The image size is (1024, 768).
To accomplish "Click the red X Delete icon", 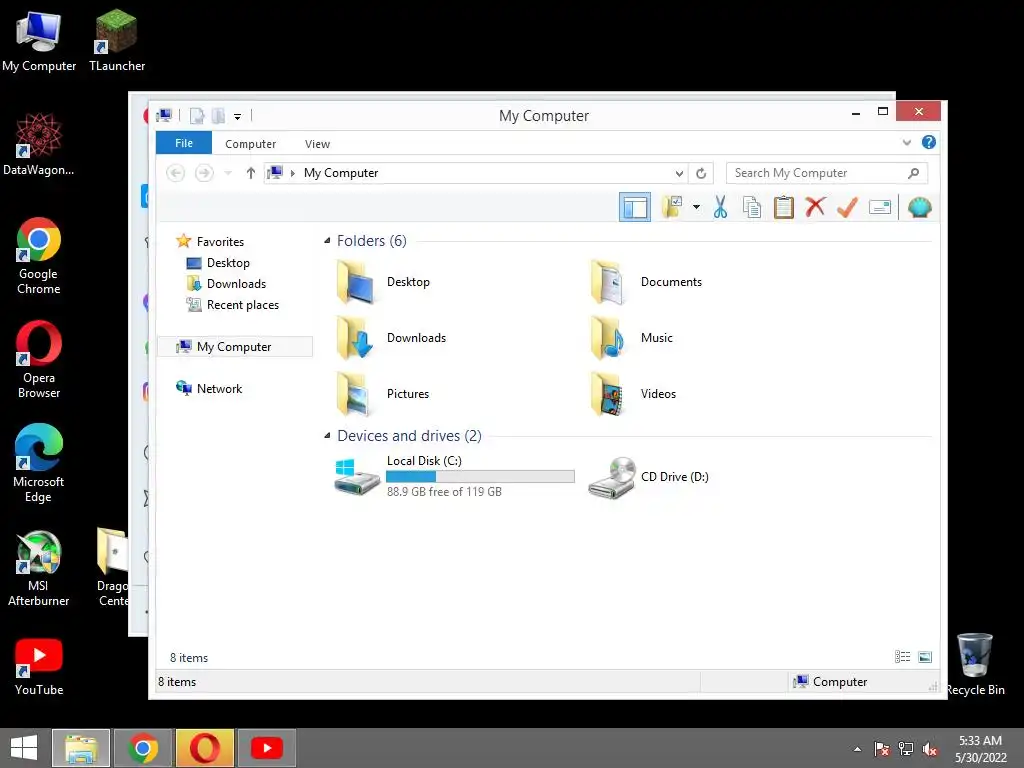I will 815,207.
